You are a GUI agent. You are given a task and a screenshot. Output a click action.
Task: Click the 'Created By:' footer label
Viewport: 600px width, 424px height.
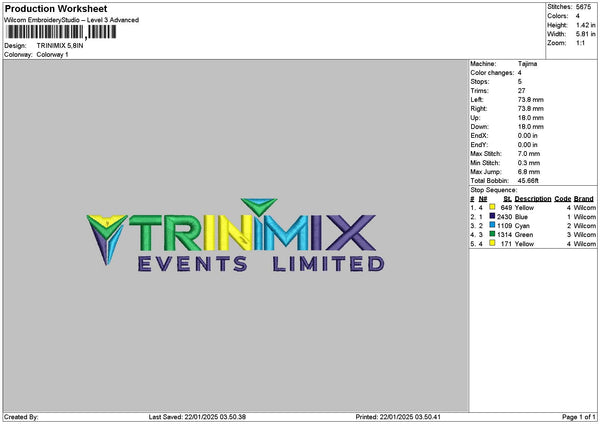[21, 417]
